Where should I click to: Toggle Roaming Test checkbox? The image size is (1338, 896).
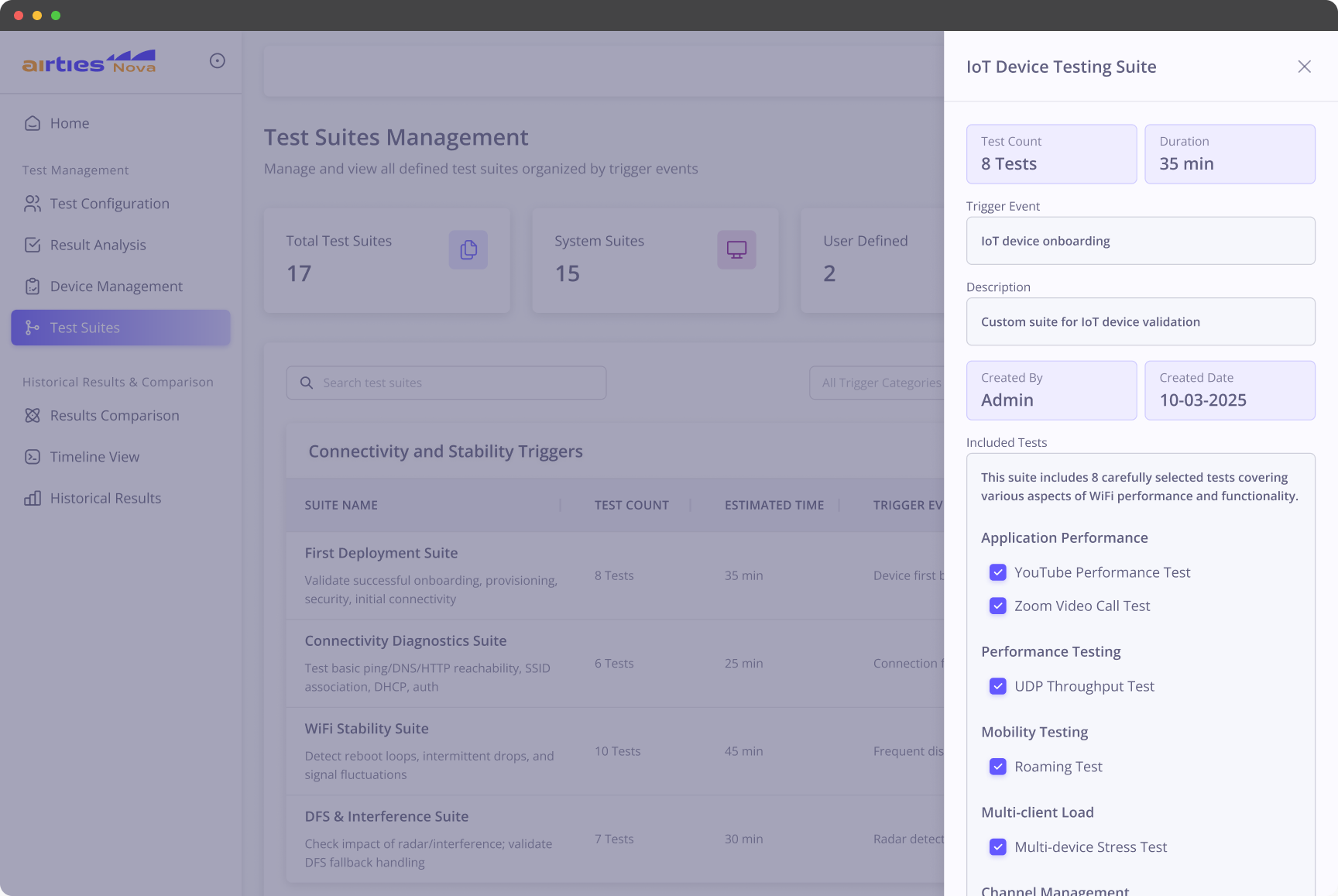pos(998,767)
